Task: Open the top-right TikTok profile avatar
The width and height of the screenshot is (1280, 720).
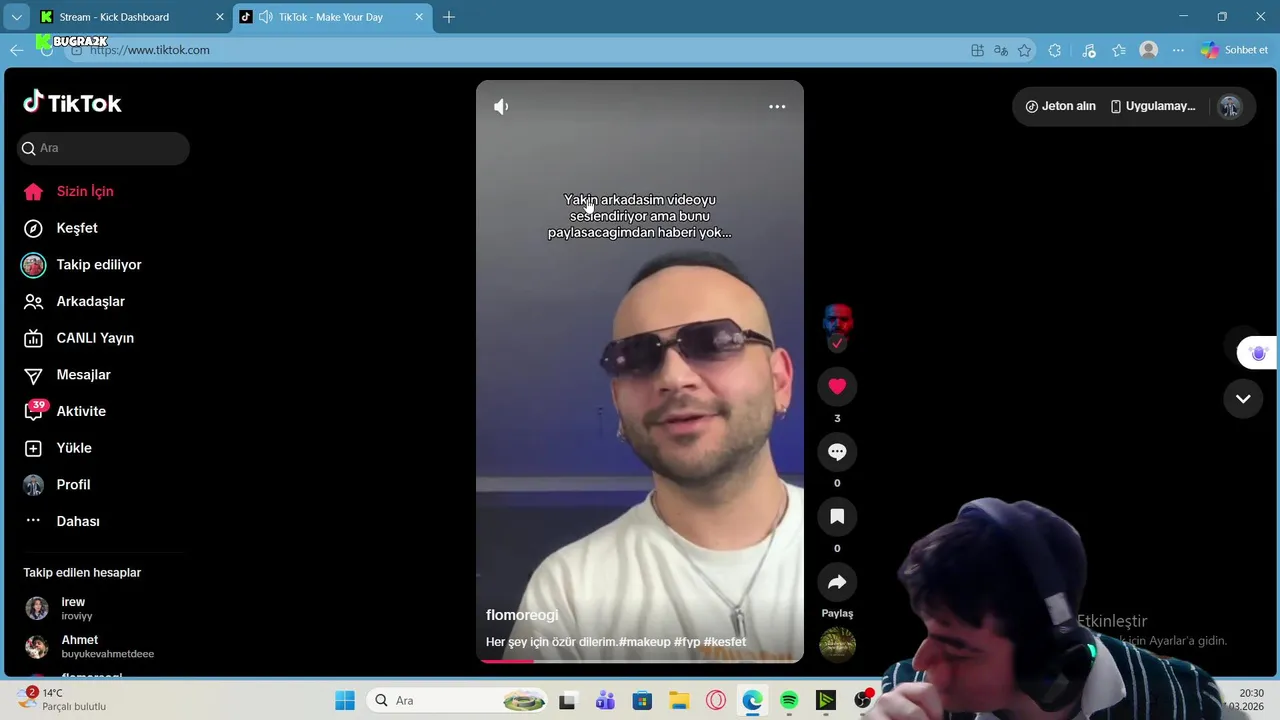Action: (x=1229, y=107)
